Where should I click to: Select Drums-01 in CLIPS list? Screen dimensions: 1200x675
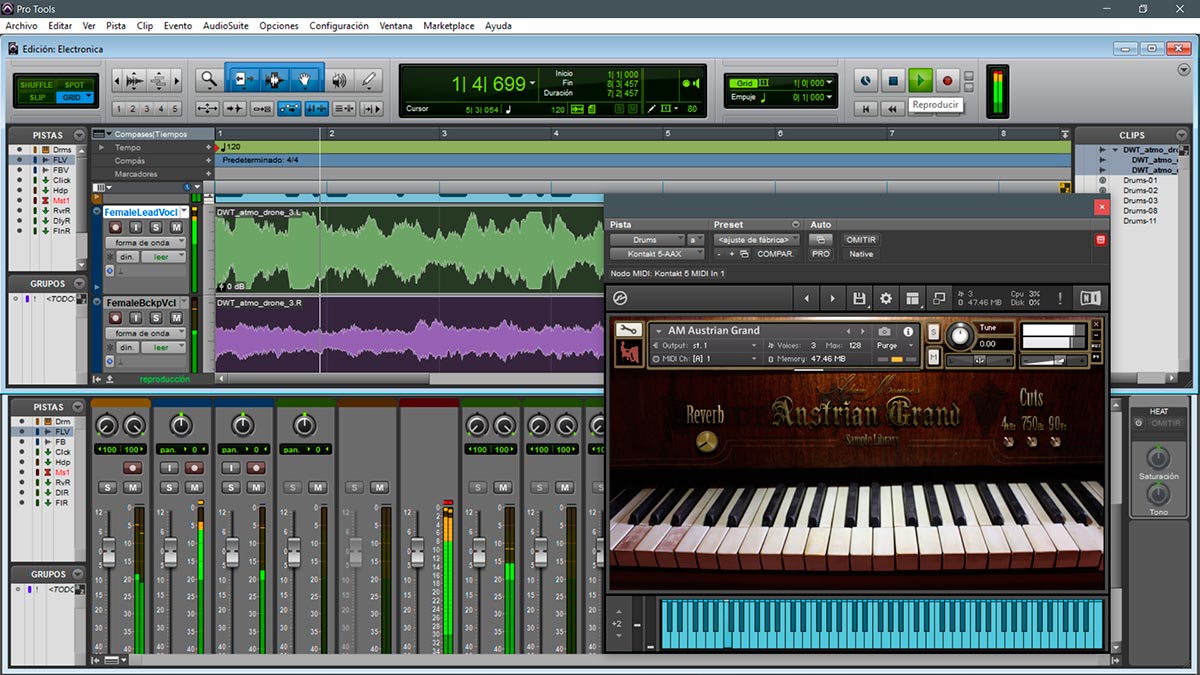tap(1140, 180)
